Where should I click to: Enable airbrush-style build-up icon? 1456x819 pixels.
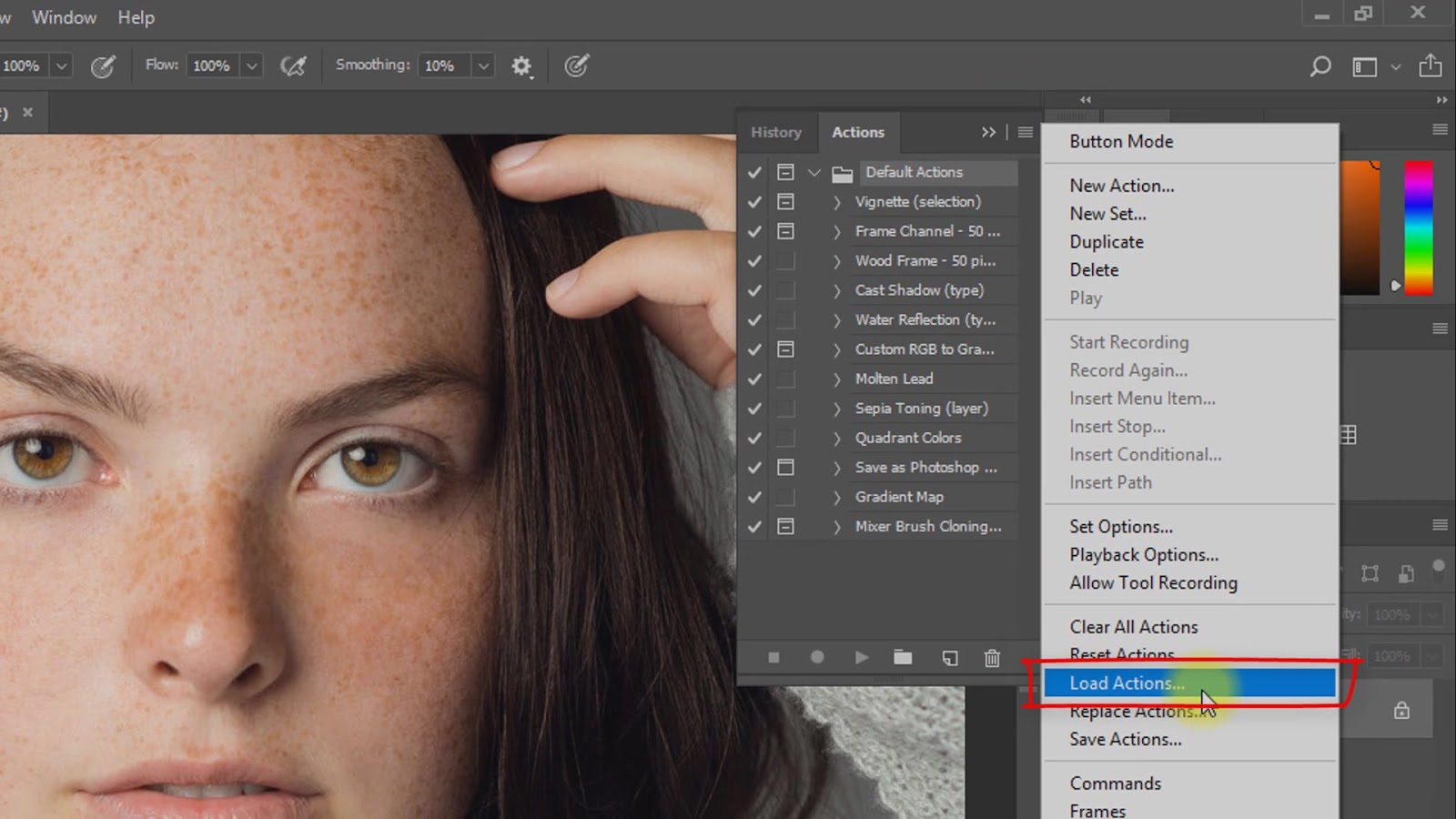pos(293,66)
